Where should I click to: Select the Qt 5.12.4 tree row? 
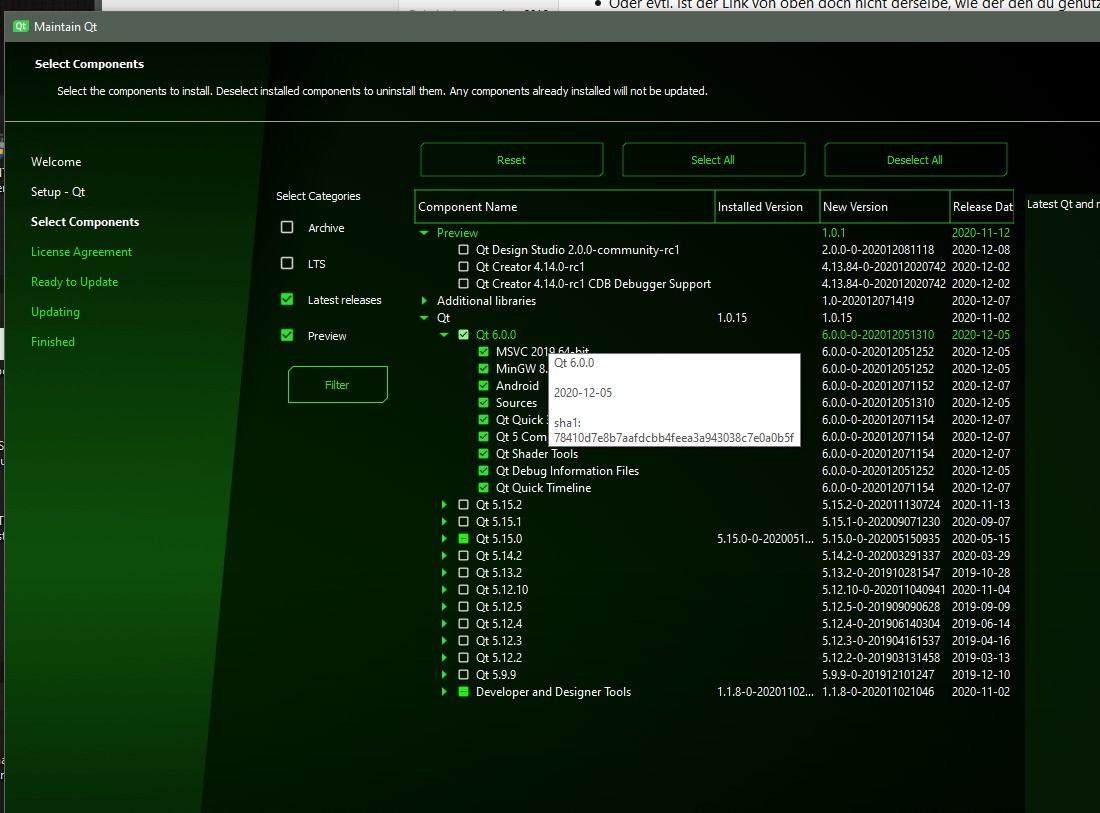pyautogui.click(x=714, y=624)
